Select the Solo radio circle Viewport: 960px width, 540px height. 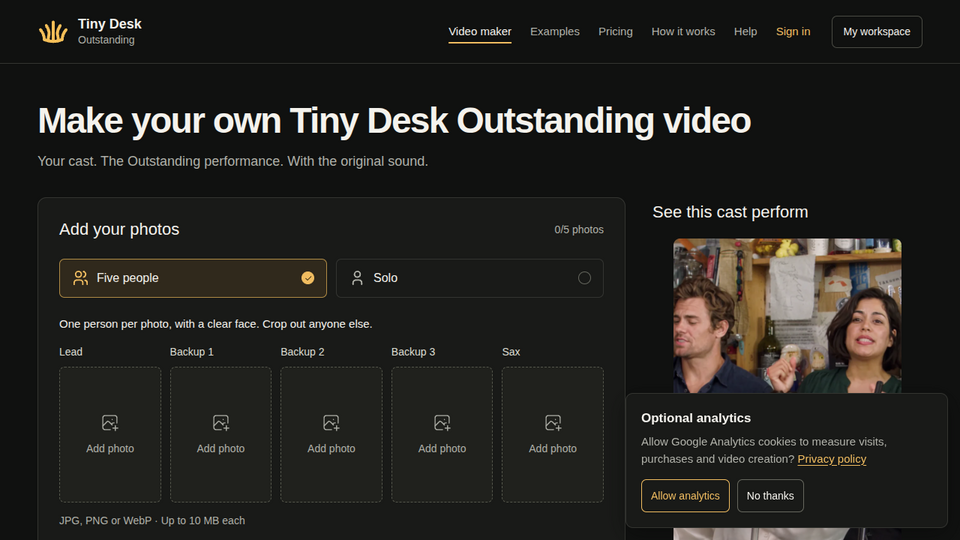(585, 278)
